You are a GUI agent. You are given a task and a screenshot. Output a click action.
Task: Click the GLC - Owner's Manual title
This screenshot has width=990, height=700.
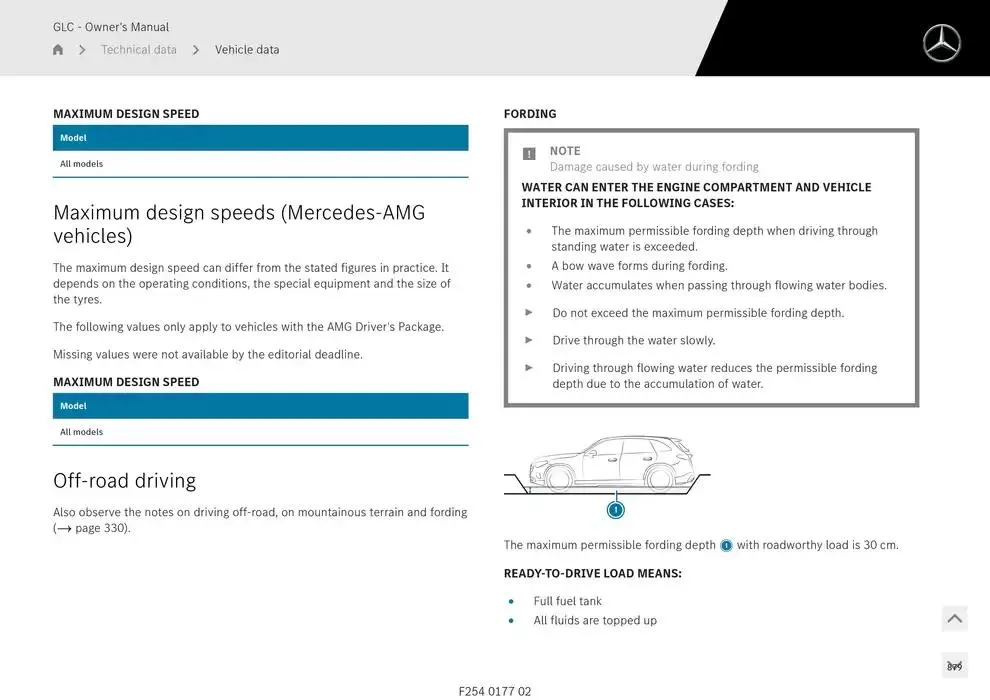111,27
